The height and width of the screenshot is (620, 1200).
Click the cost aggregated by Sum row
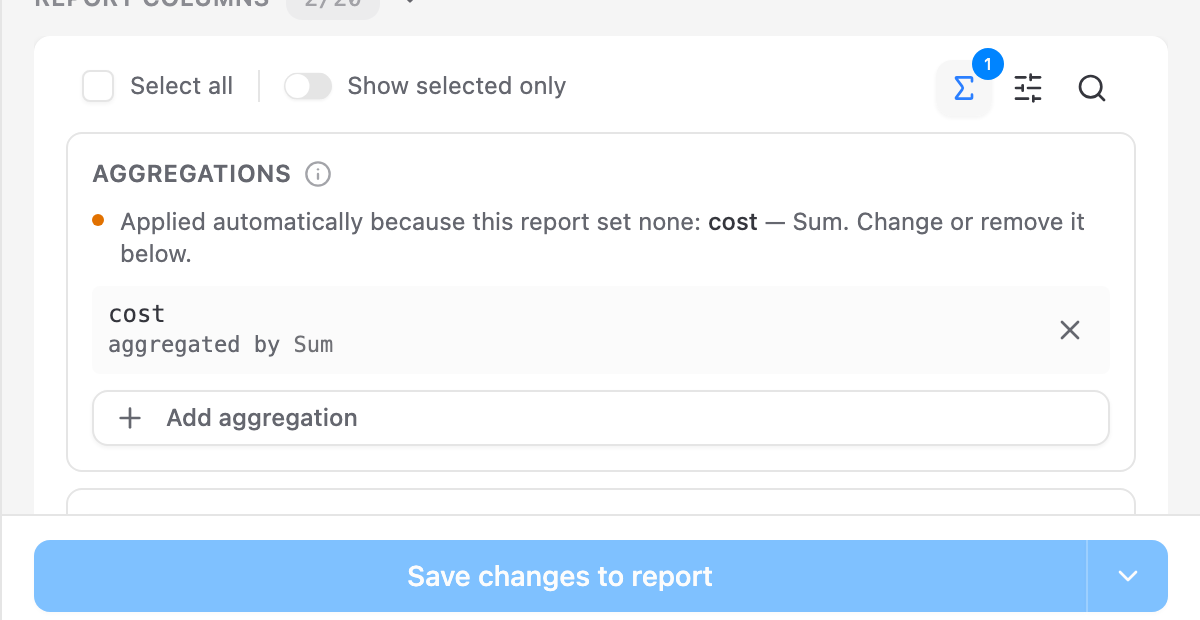pos(601,330)
